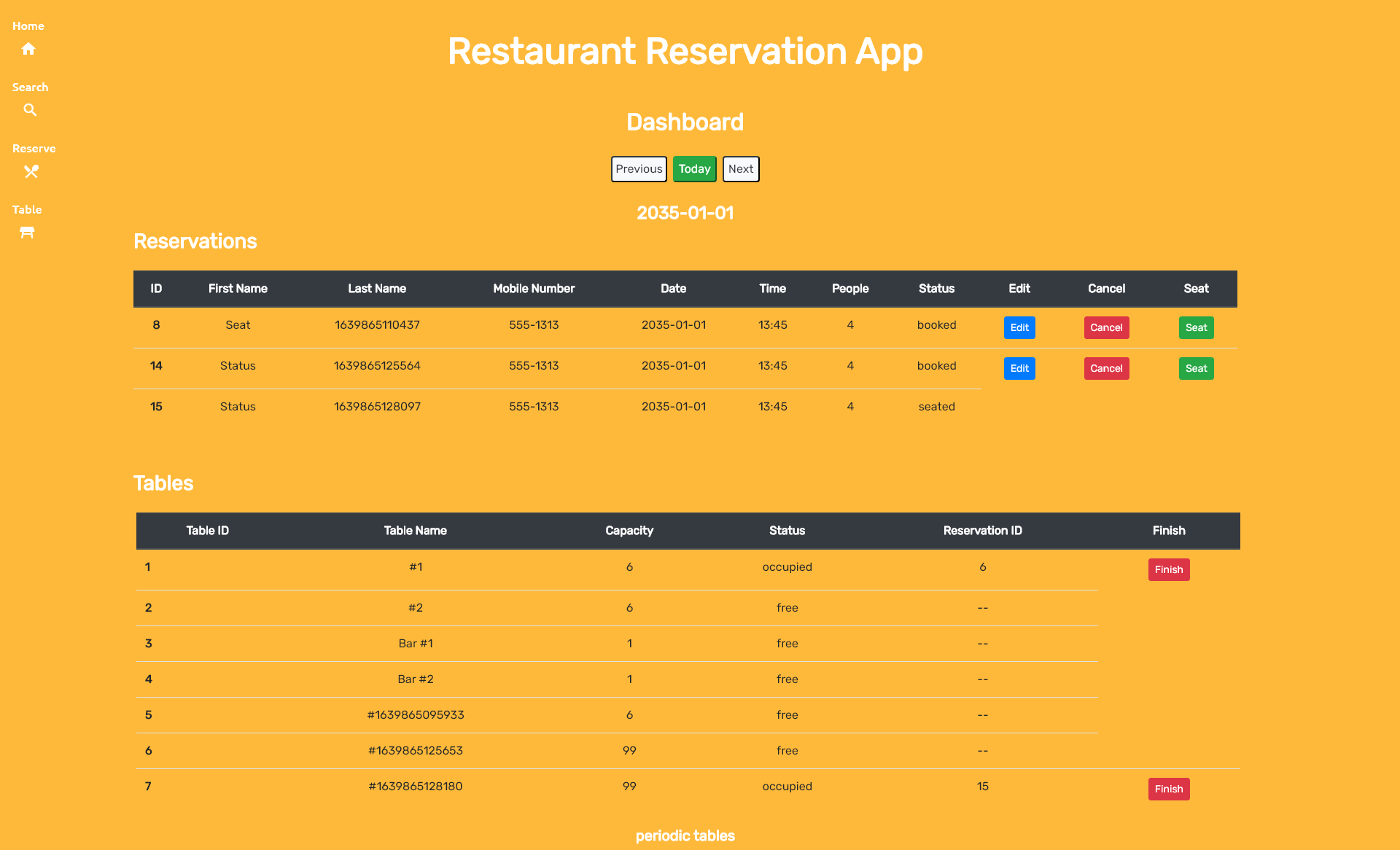Go to the Next day

point(741,169)
